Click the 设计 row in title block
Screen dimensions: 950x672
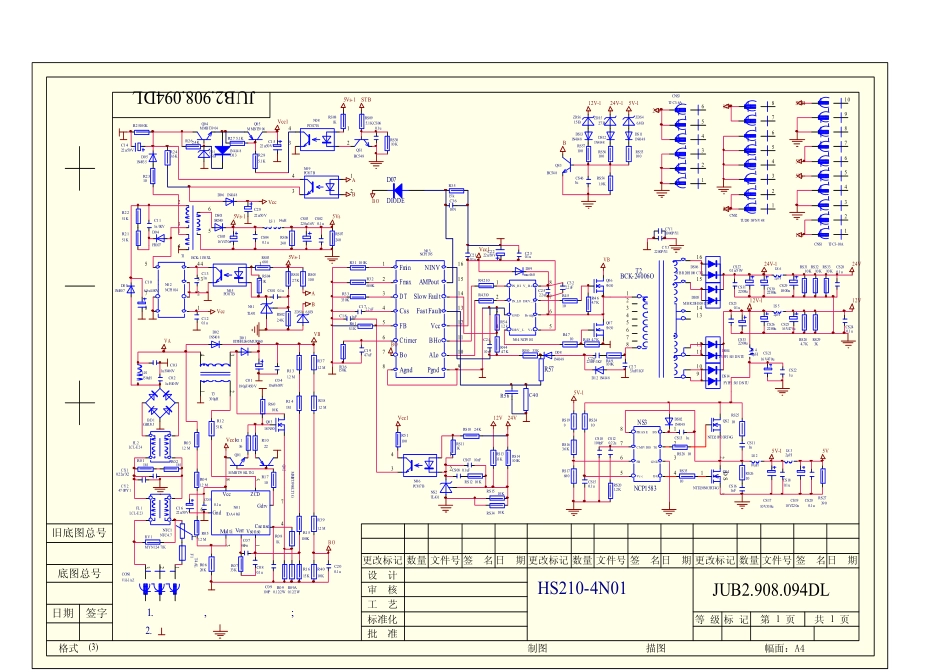pos(383,575)
